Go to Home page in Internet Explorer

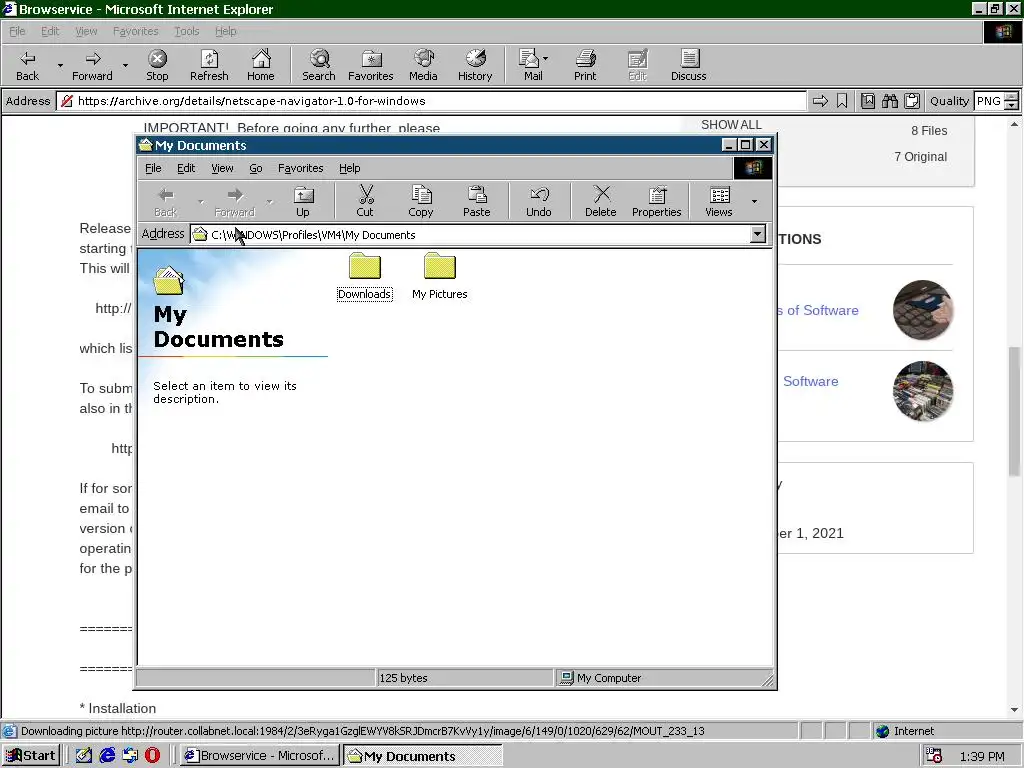(261, 65)
